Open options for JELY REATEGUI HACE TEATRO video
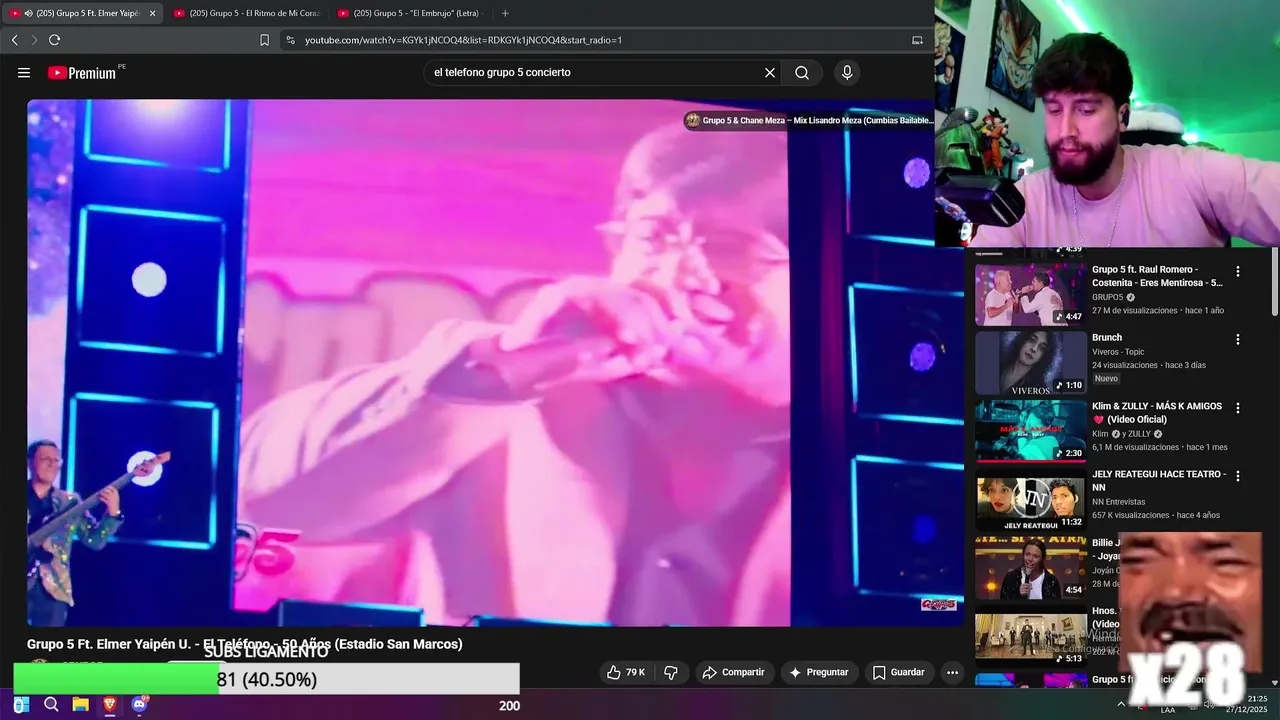 click(x=1238, y=476)
